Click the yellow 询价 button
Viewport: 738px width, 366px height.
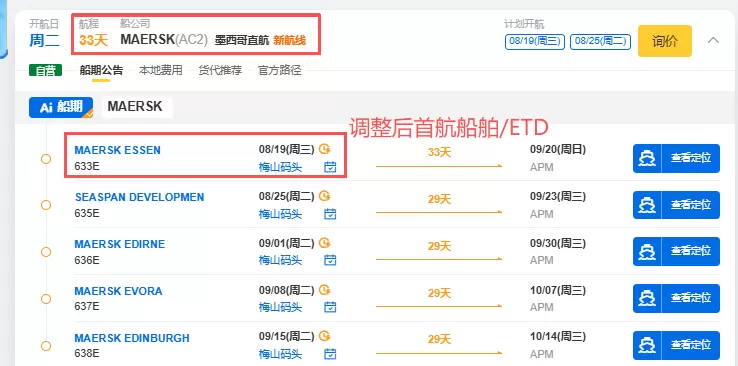pos(665,41)
